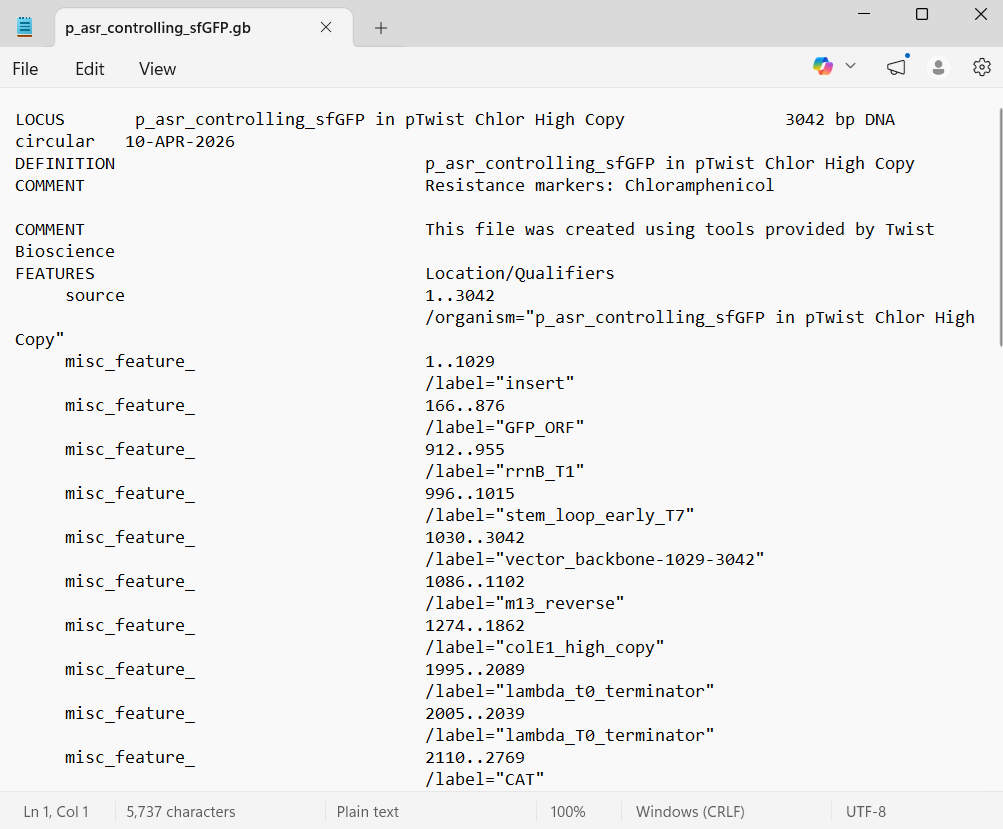
Task: Close the Notepad window
Action: tap(980, 14)
